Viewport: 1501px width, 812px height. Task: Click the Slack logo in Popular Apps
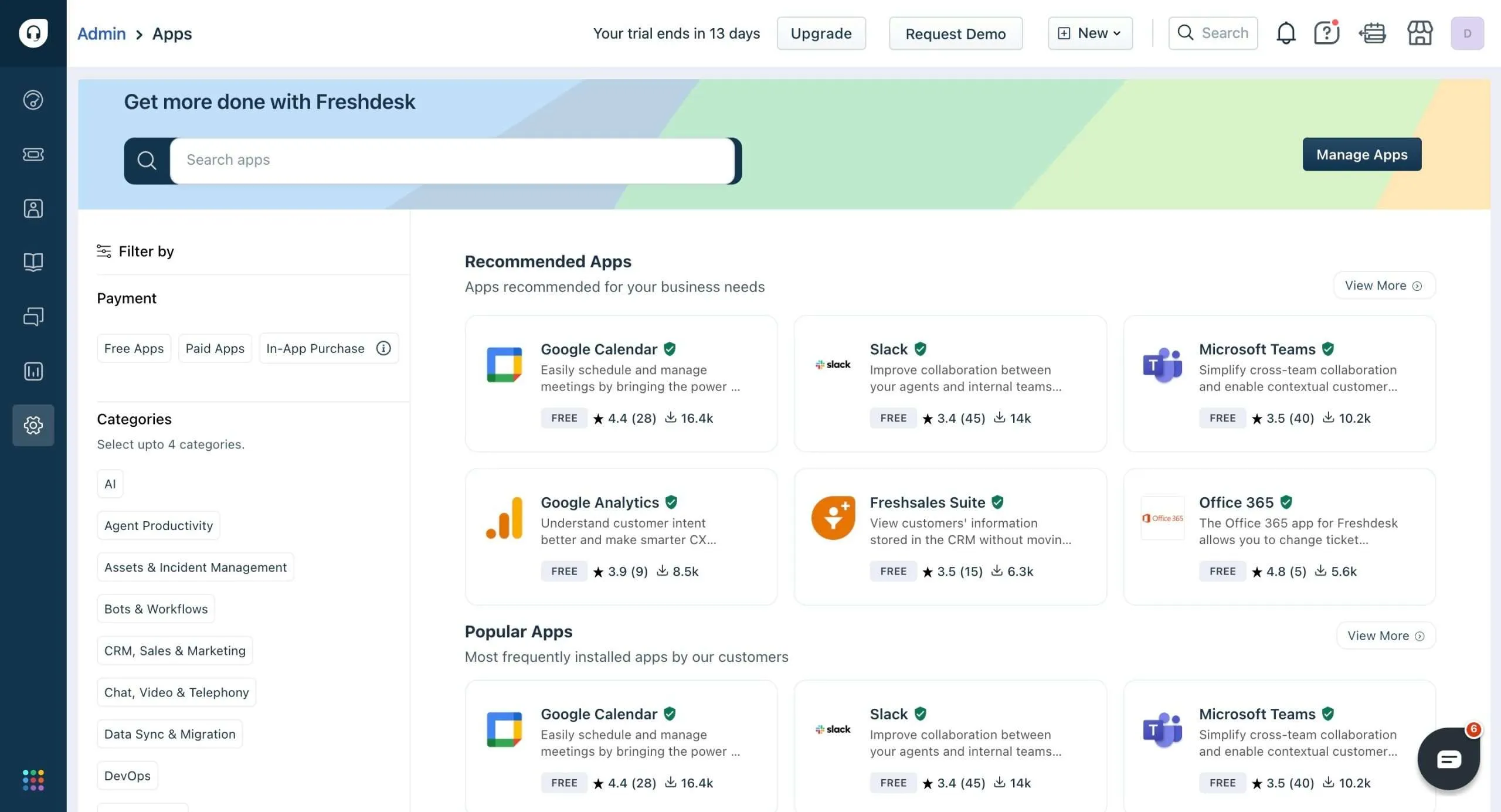click(x=833, y=729)
